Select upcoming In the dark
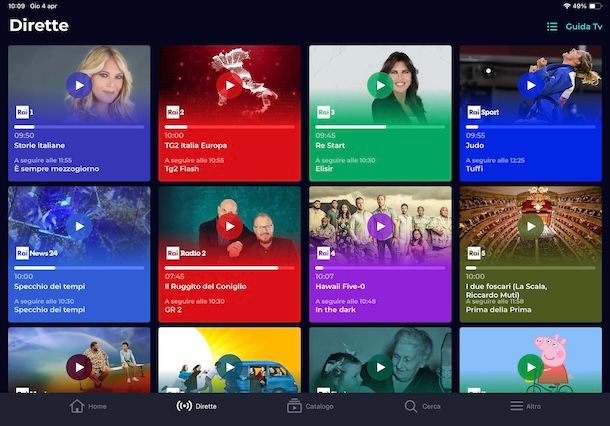Viewport: 610px width, 426px height. [335, 309]
